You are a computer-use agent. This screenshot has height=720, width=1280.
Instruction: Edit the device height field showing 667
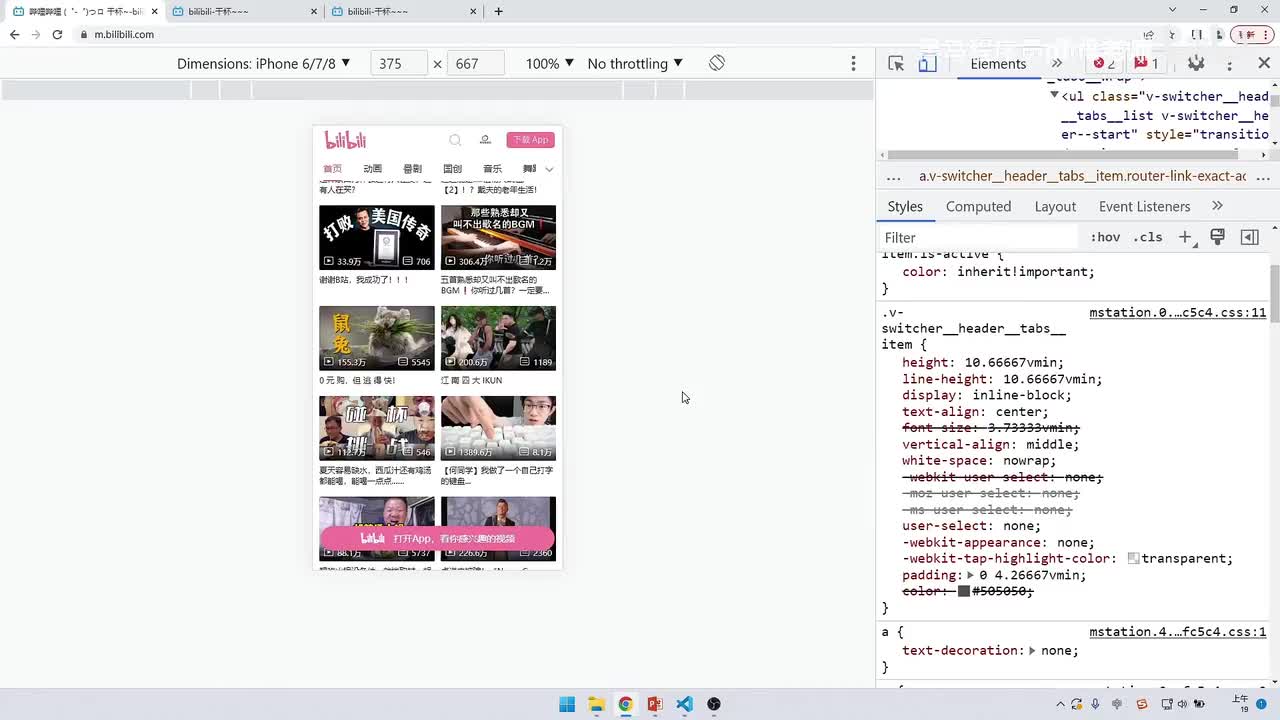(475, 63)
